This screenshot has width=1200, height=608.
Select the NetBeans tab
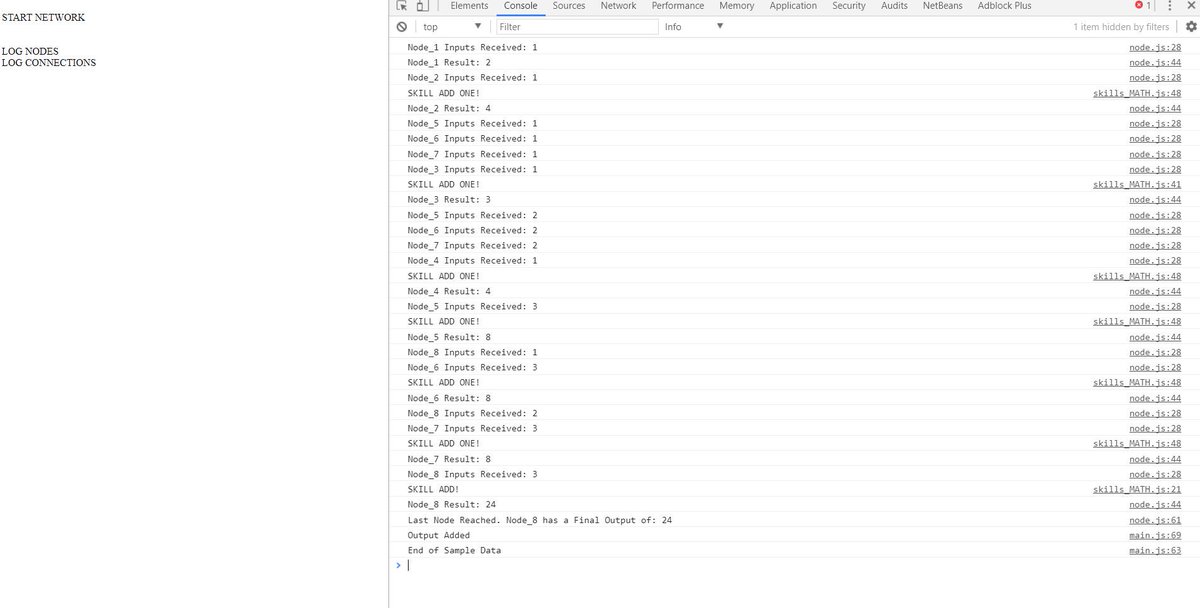(943, 6)
